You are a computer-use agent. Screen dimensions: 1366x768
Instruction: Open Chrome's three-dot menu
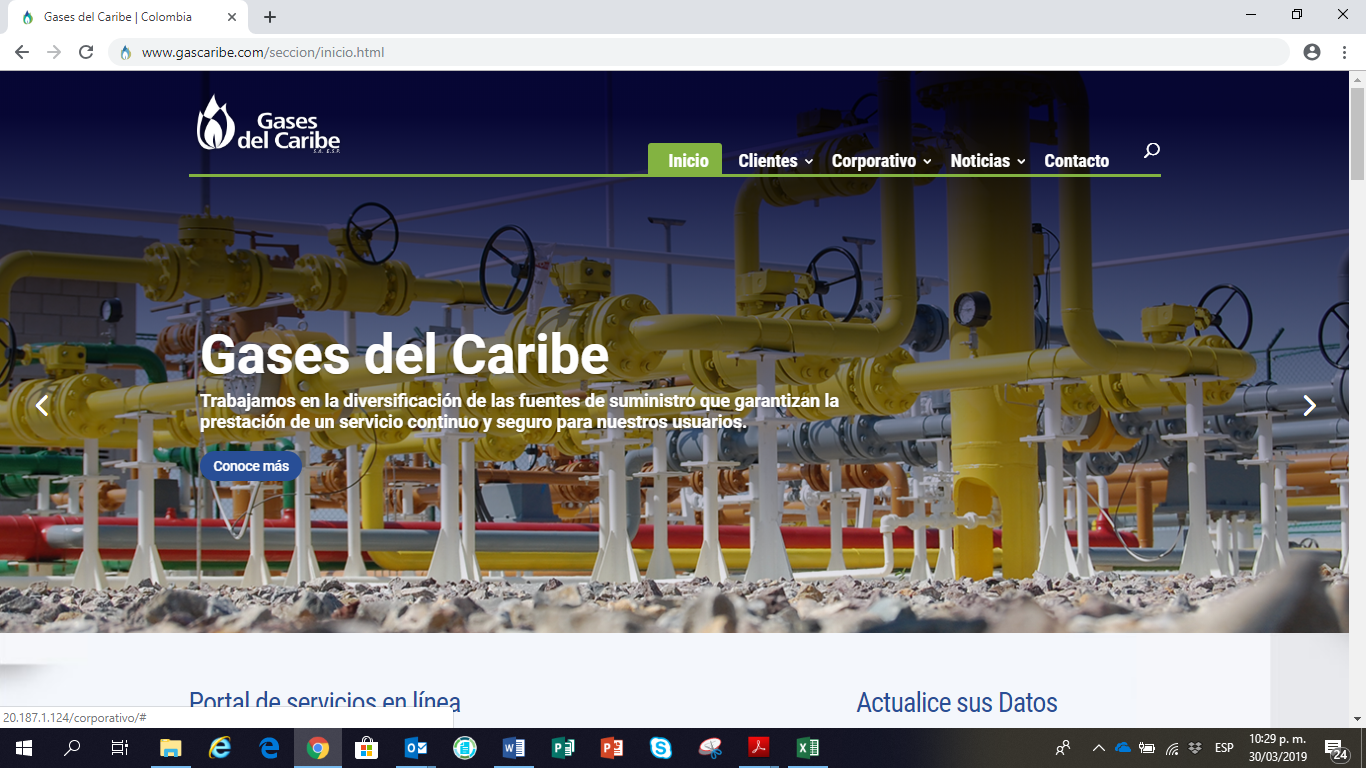pyautogui.click(x=1344, y=52)
